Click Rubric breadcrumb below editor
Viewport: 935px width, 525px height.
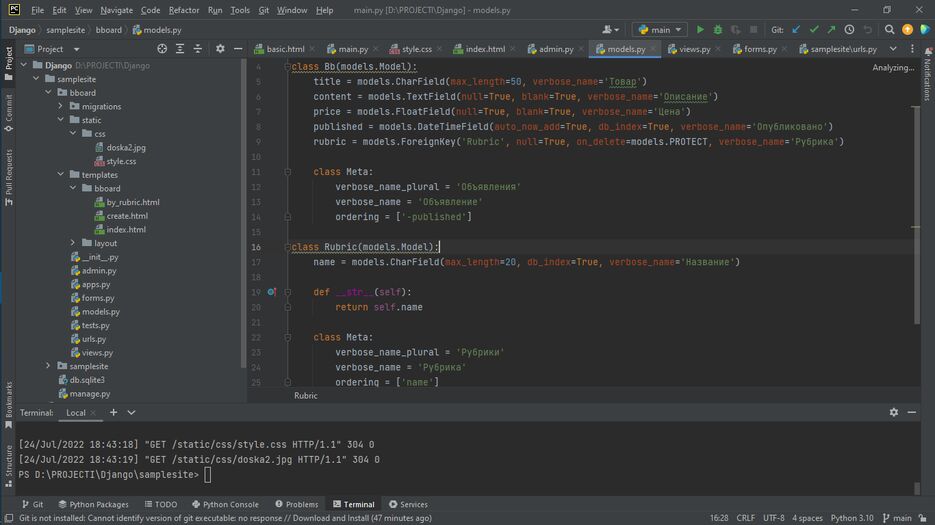[x=305, y=396]
